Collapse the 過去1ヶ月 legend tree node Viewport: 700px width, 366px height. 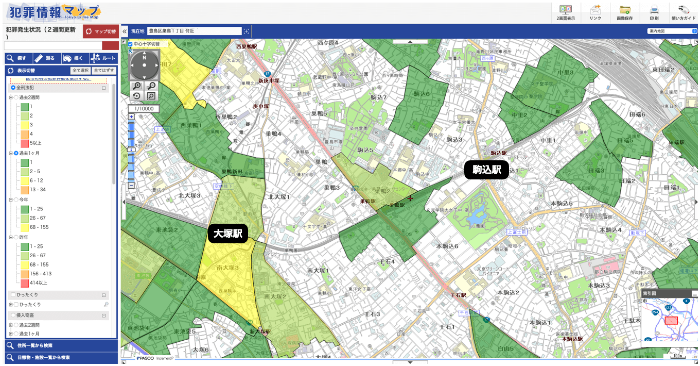[x=11, y=153]
